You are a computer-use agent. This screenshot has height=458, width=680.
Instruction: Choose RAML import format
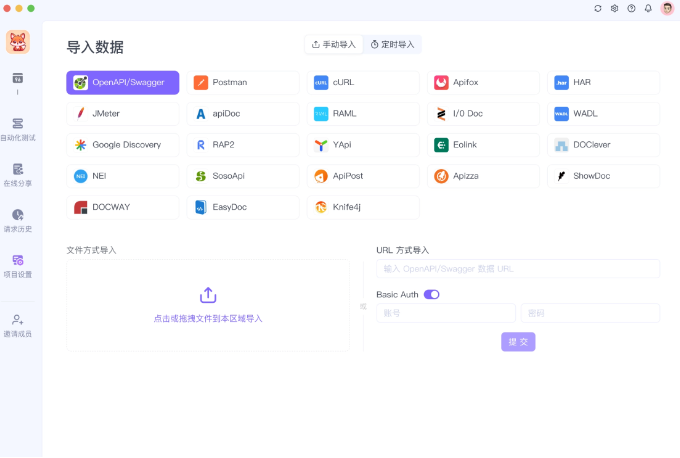coord(363,114)
